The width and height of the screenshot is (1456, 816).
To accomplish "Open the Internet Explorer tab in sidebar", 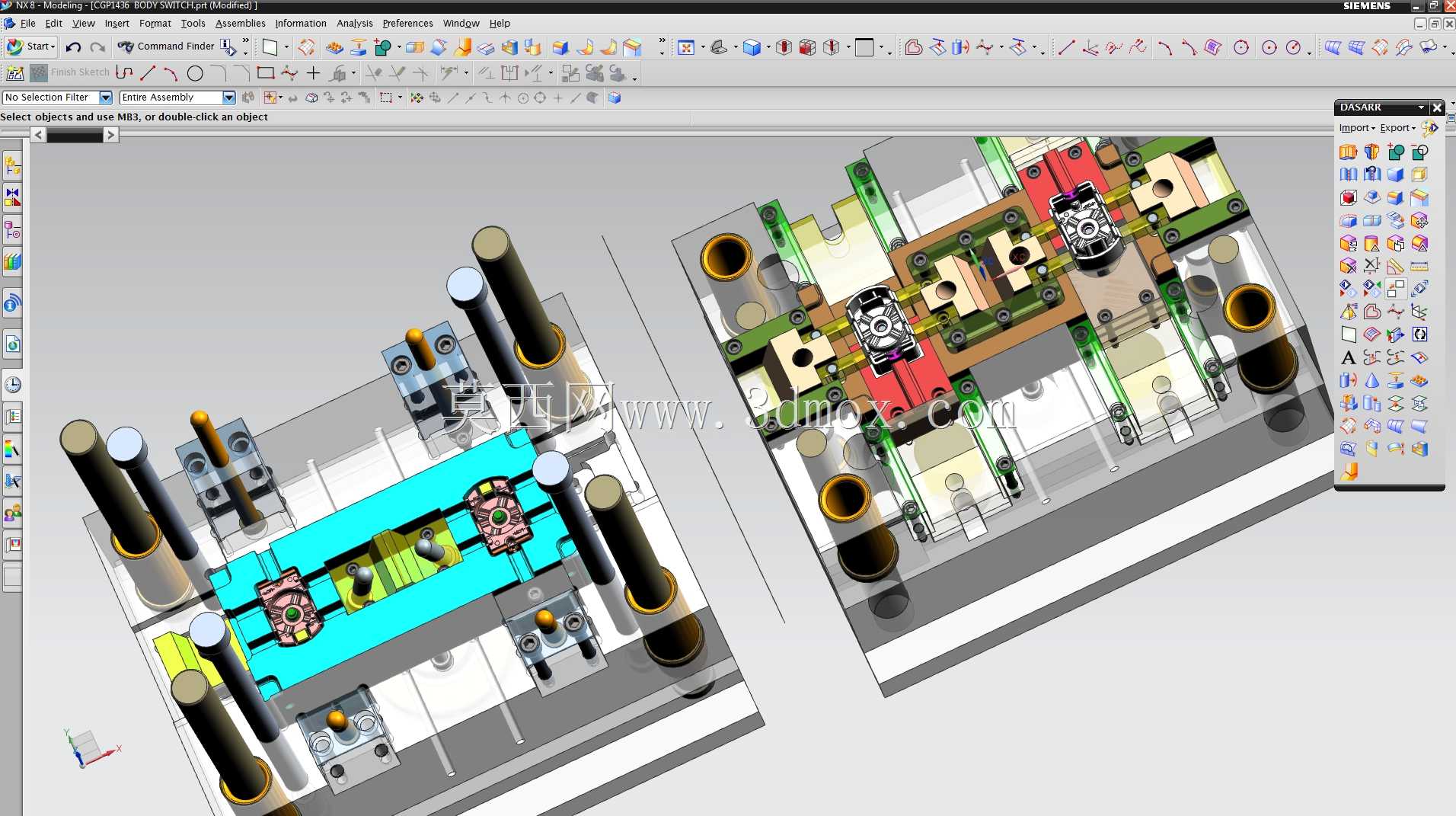I will click(x=12, y=345).
